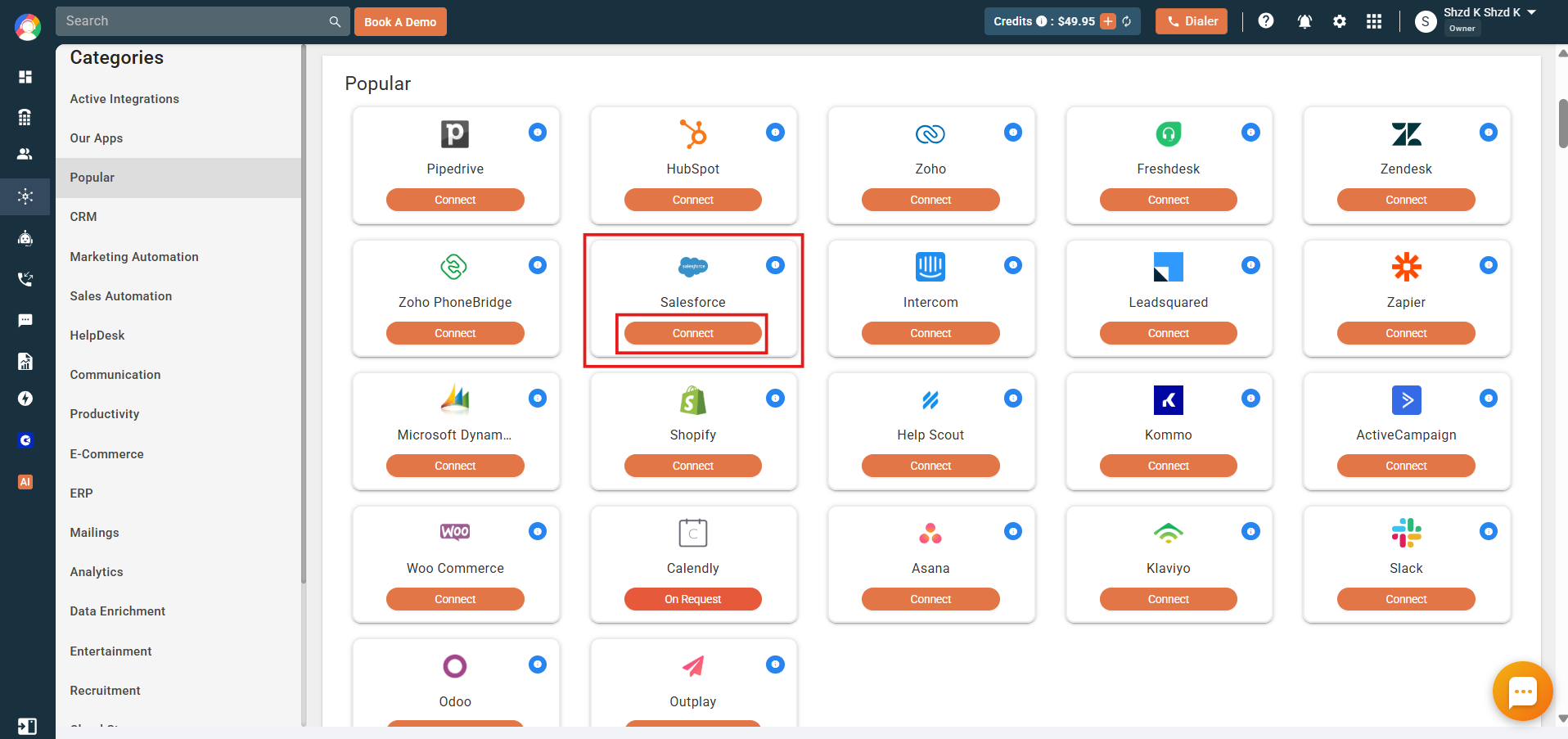The image size is (1568, 739).
Task: Click the app logo at top left
Action: (x=28, y=27)
